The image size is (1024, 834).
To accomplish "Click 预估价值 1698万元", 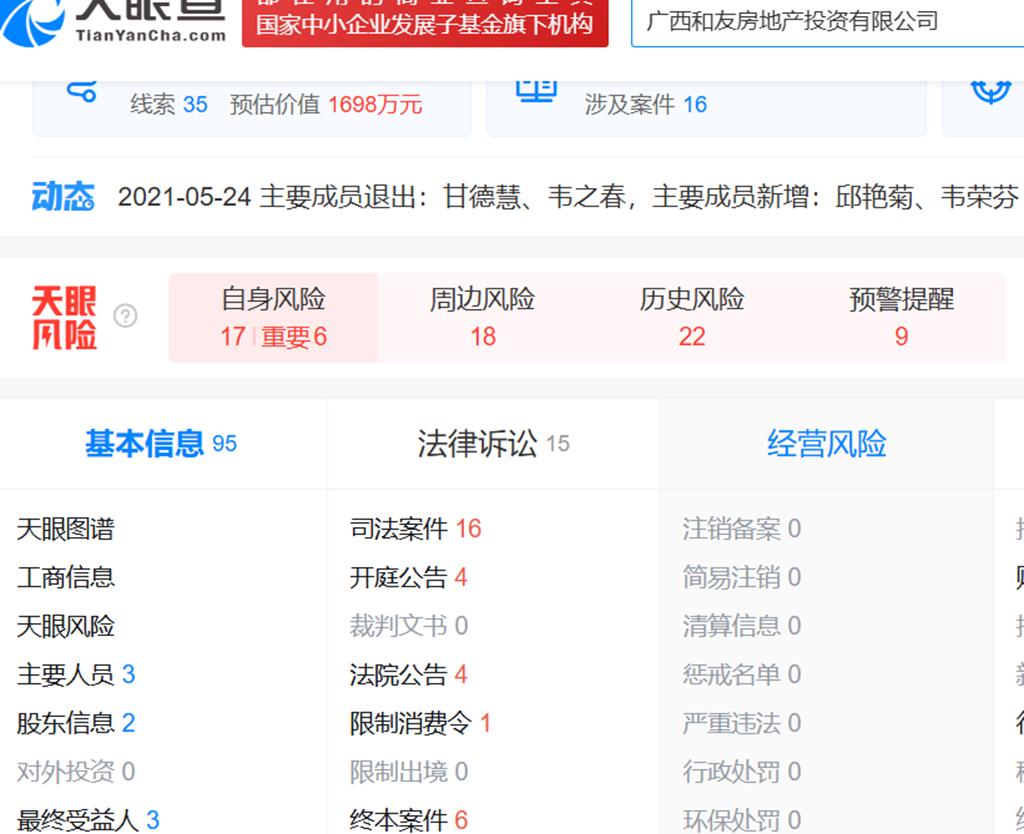I will point(326,104).
